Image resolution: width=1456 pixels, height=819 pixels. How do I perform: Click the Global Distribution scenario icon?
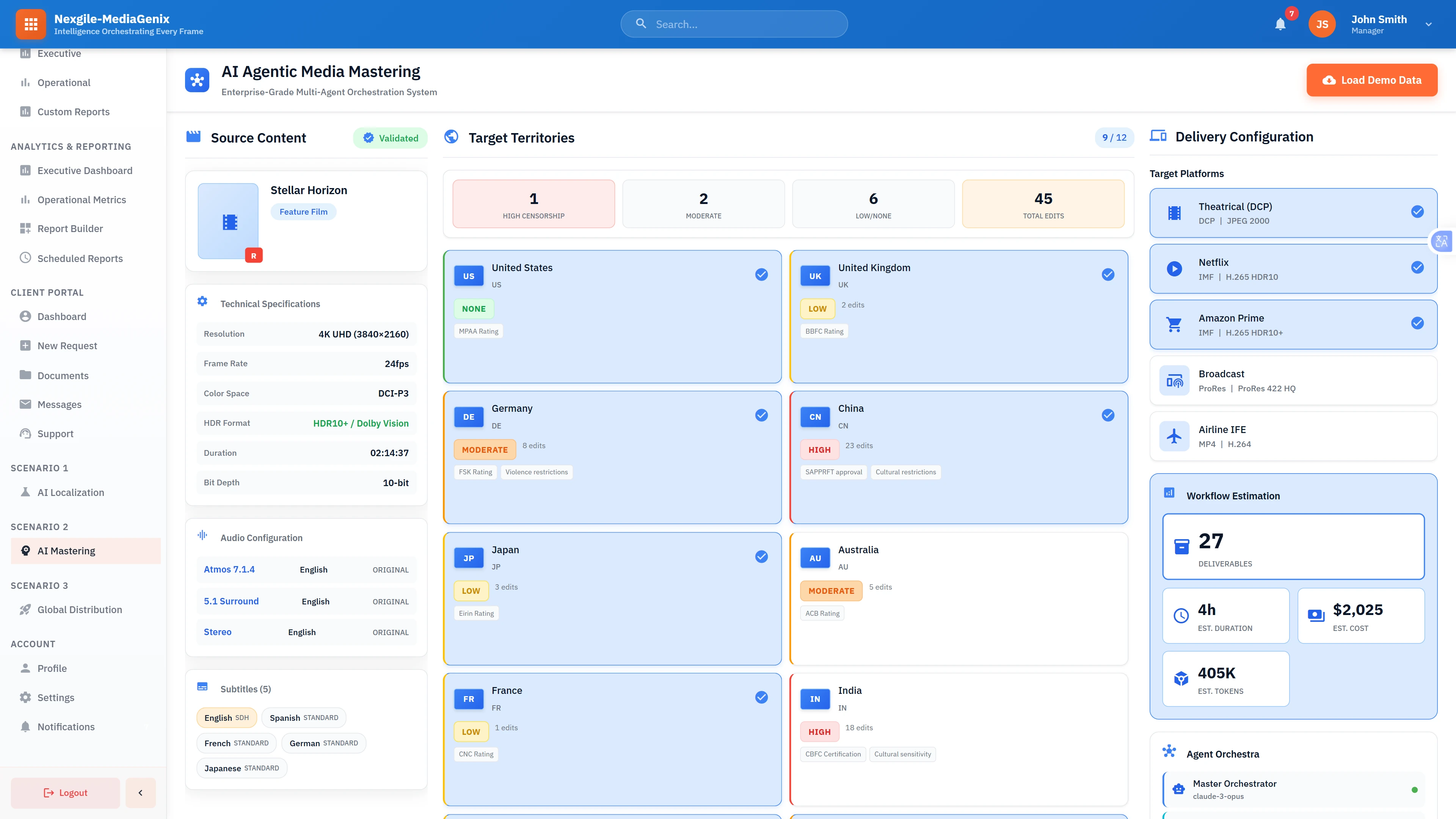coord(25,609)
